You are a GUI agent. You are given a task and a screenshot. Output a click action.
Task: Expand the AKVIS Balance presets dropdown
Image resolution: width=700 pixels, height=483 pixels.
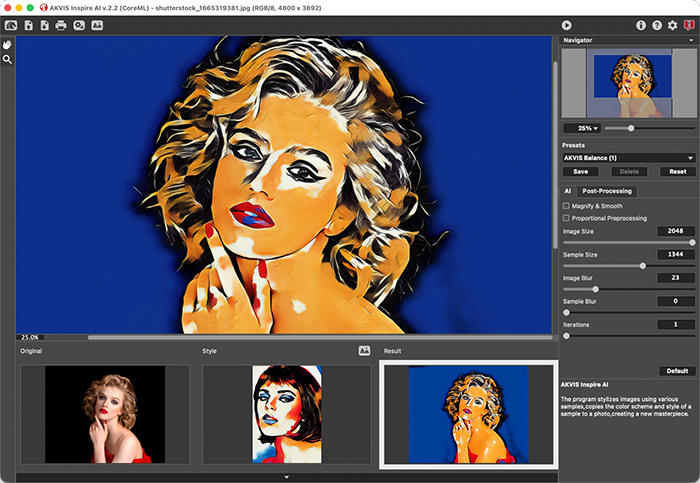(x=628, y=157)
